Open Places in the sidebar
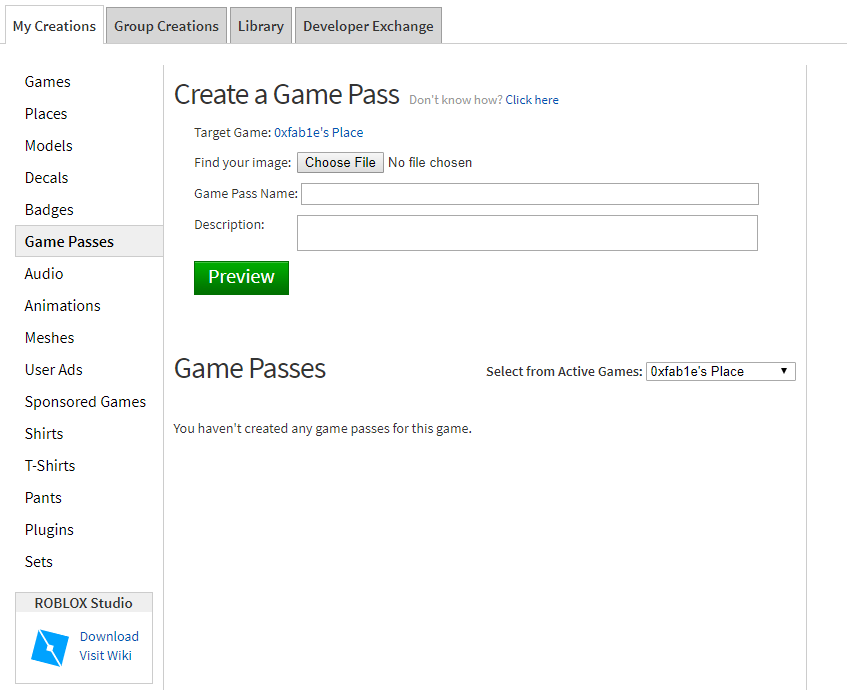Screen dimensions: 847x690 click(x=46, y=113)
